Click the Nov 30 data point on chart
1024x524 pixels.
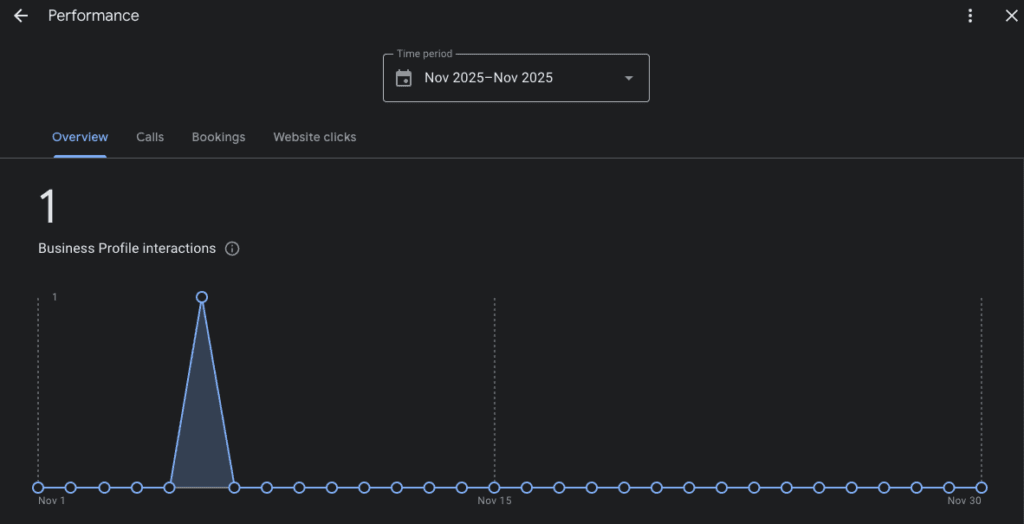click(x=981, y=488)
